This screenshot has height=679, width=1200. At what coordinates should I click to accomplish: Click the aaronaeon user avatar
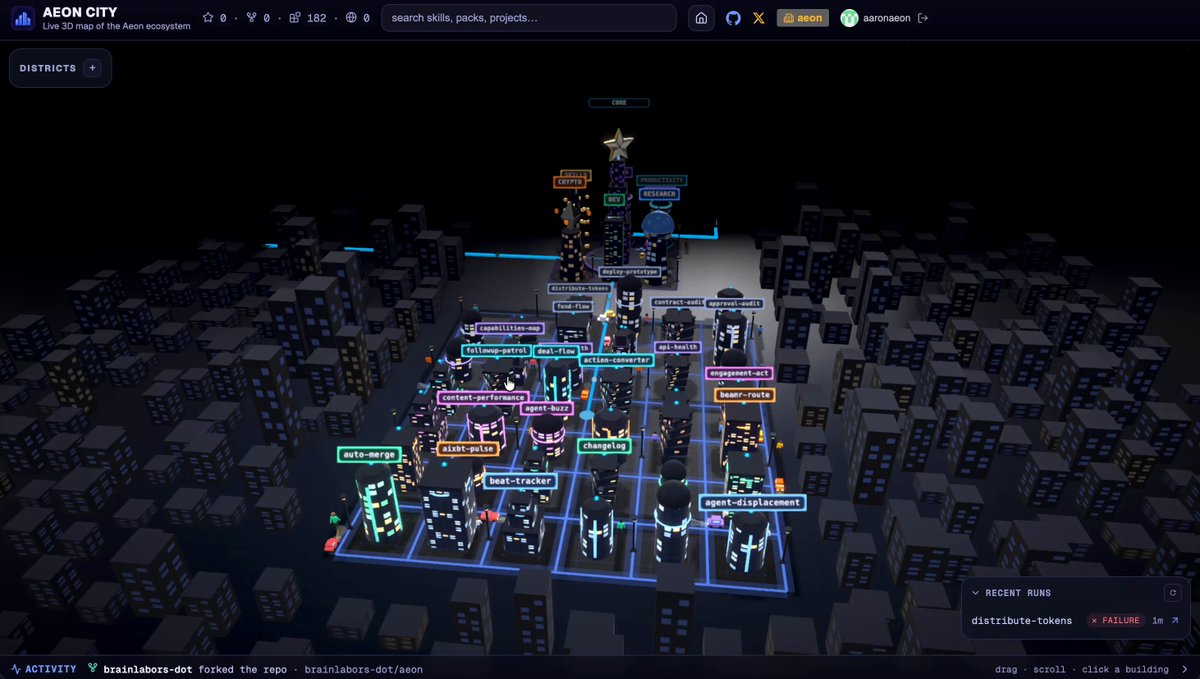tap(849, 18)
